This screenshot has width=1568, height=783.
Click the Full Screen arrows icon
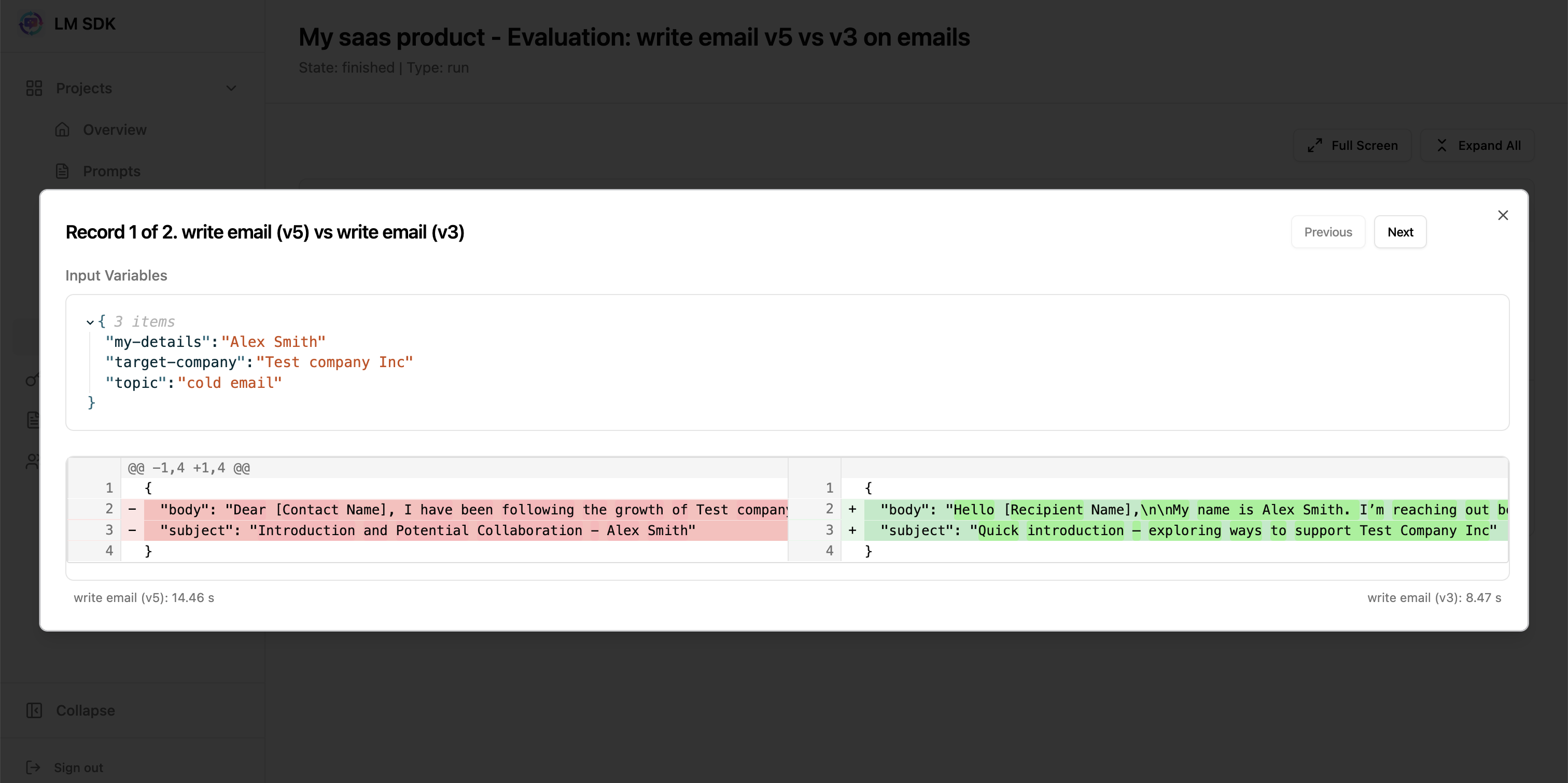[x=1315, y=146]
